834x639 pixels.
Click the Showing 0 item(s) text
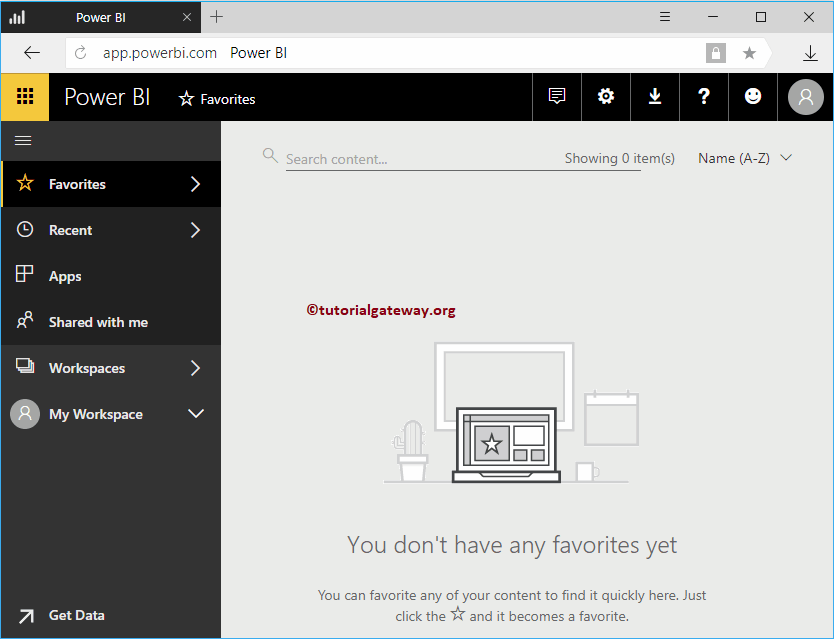(x=620, y=158)
